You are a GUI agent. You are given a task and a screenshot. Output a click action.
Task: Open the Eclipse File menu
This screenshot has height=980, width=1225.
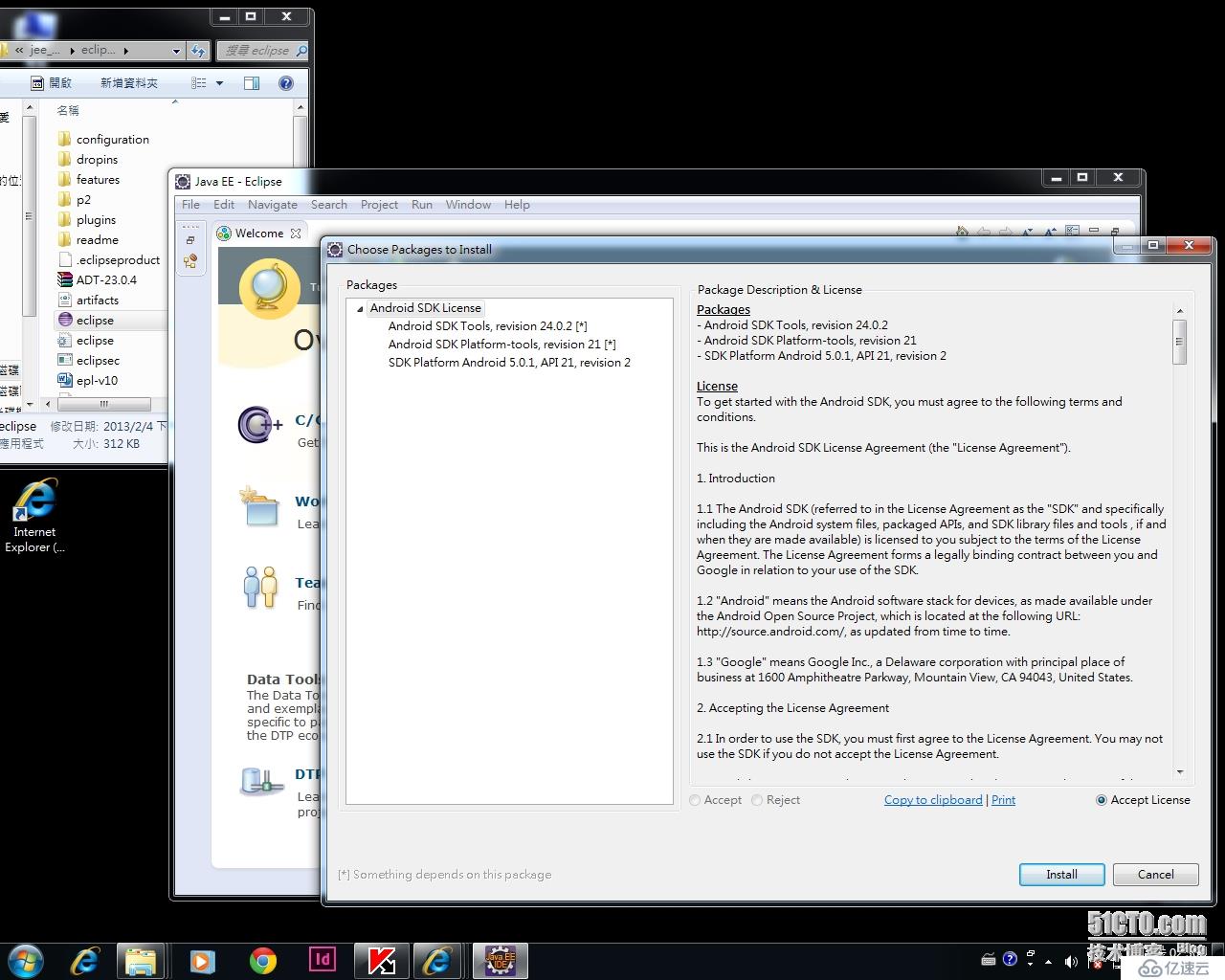coord(191,205)
